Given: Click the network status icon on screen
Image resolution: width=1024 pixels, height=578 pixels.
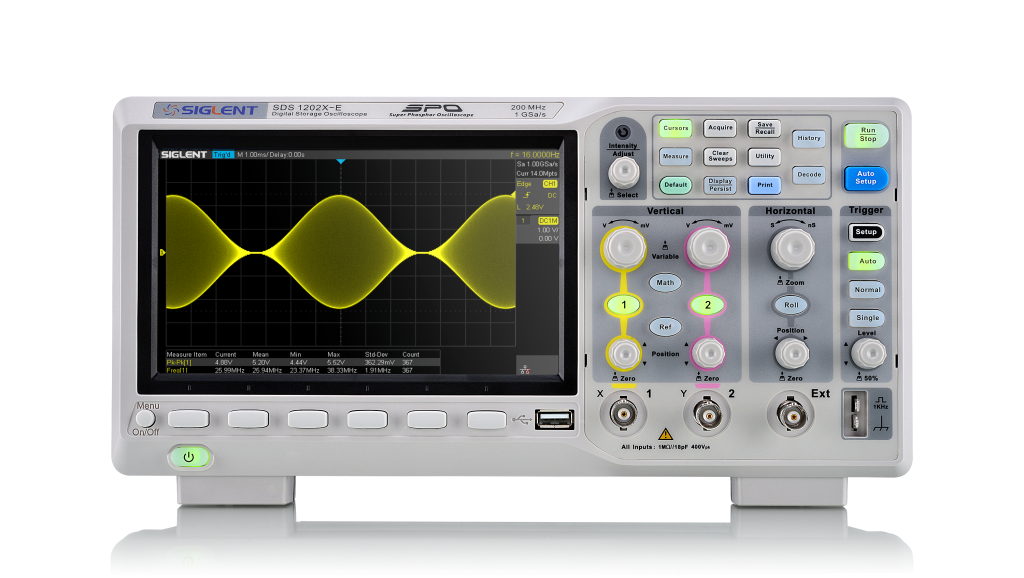Looking at the screenshot, I should [525, 369].
